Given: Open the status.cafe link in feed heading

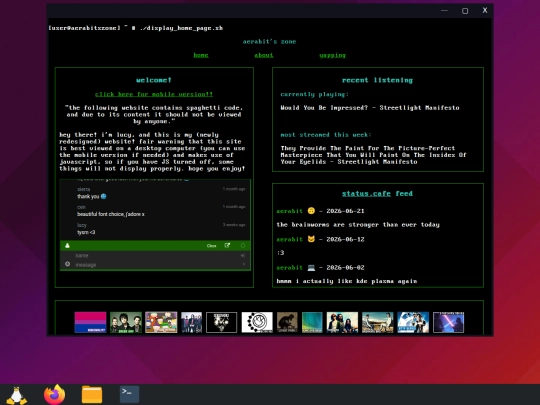Looking at the screenshot, I should [366, 194].
